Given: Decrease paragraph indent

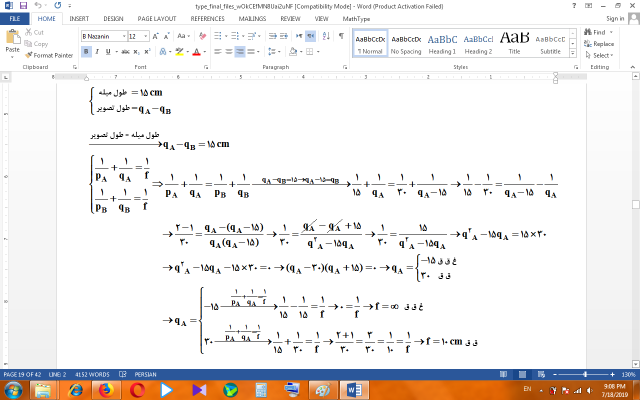Looking at the screenshot, I should [273, 36].
